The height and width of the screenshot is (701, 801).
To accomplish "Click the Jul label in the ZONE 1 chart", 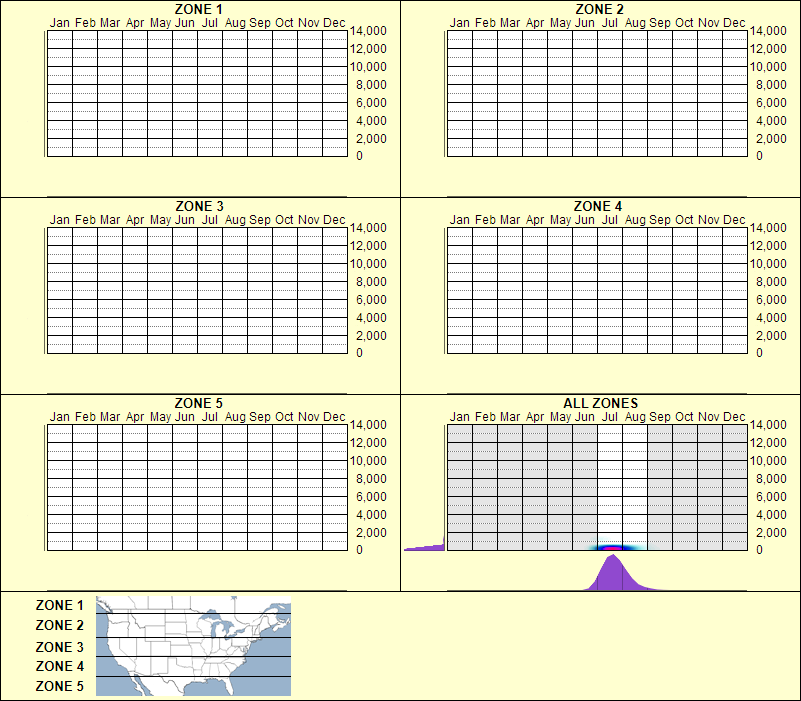I will pos(209,22).
